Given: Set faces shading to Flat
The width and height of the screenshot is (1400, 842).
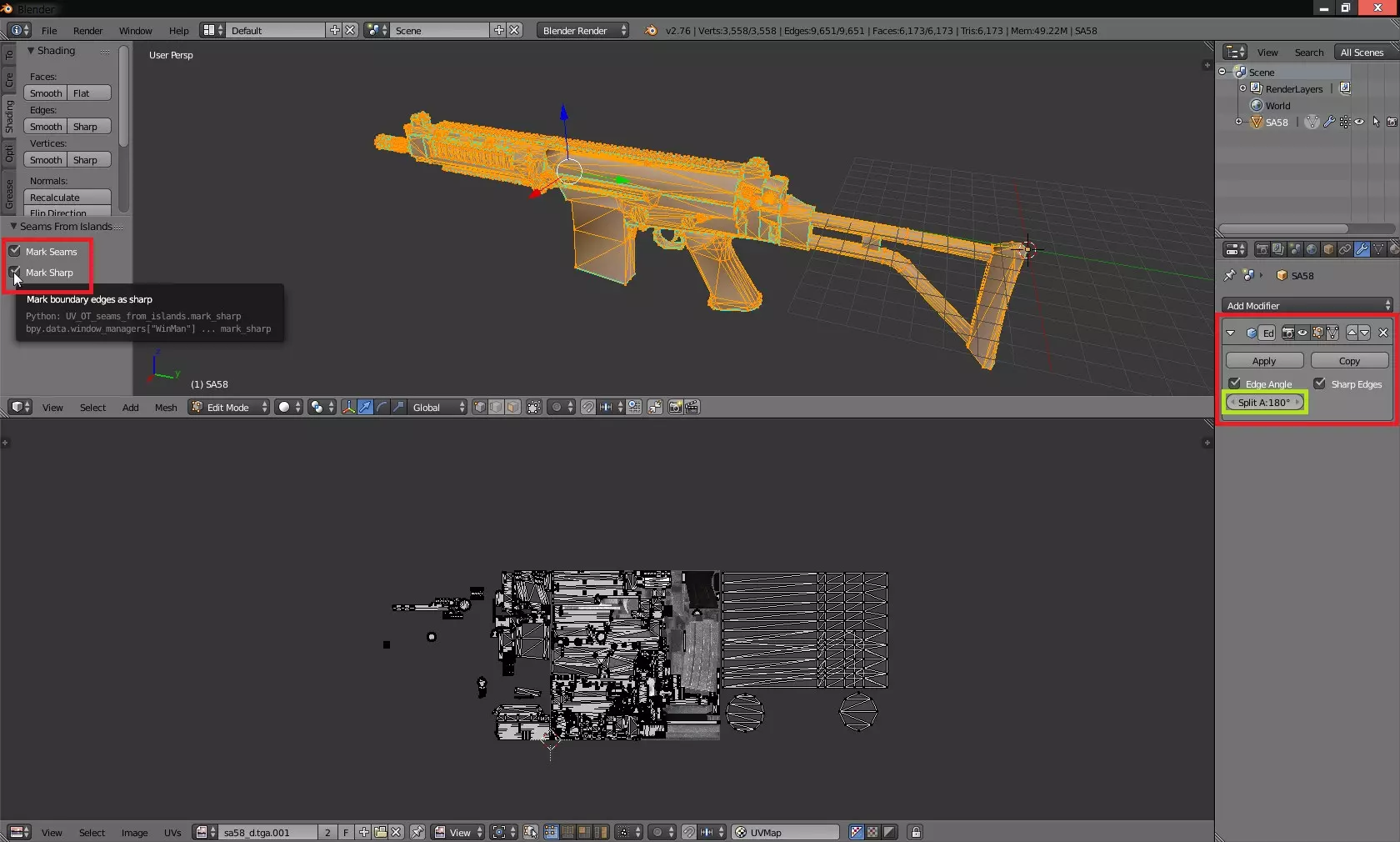Looking at the screenshot, I should (x=90, y=93).
